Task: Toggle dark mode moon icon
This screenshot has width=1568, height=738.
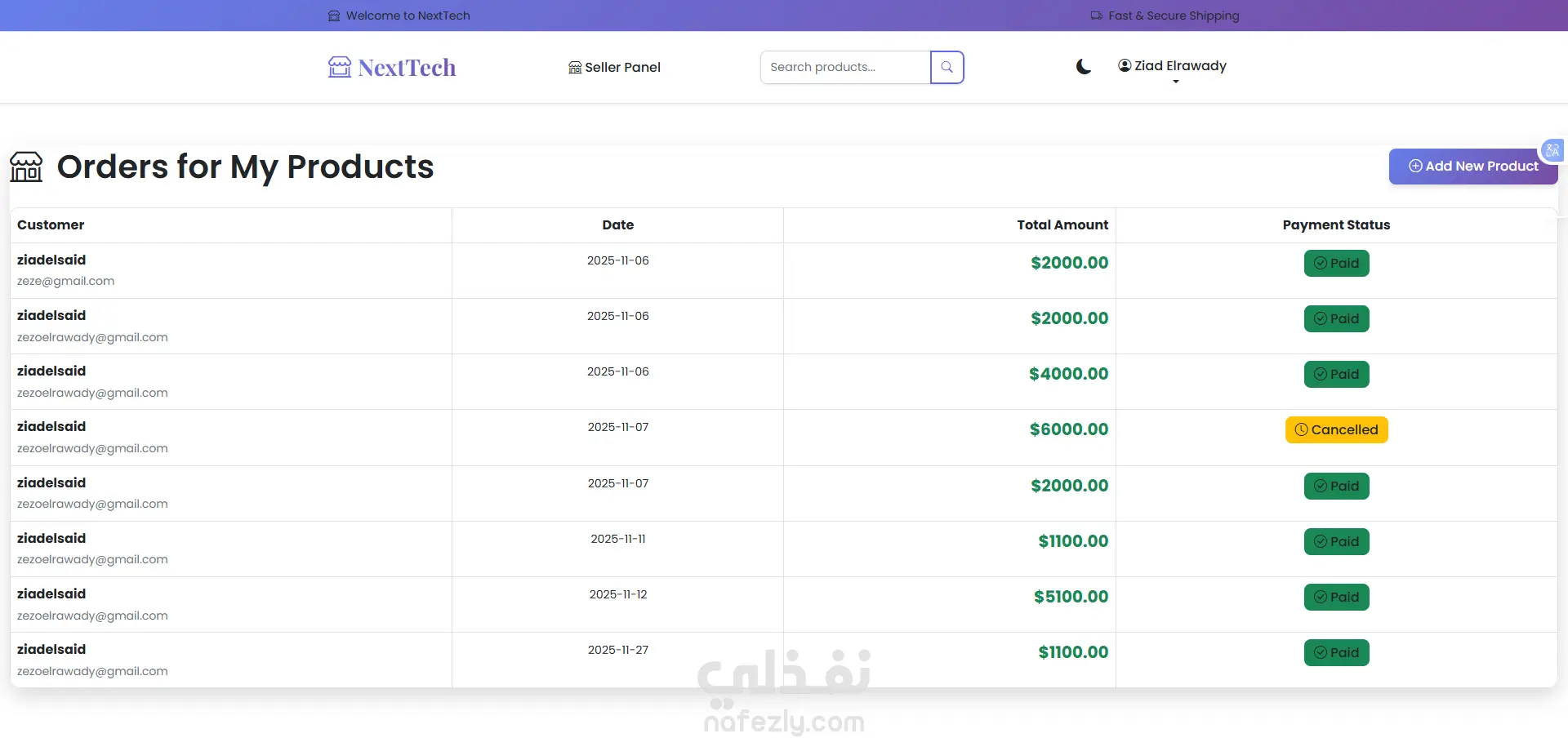Action: [1083, 67]
